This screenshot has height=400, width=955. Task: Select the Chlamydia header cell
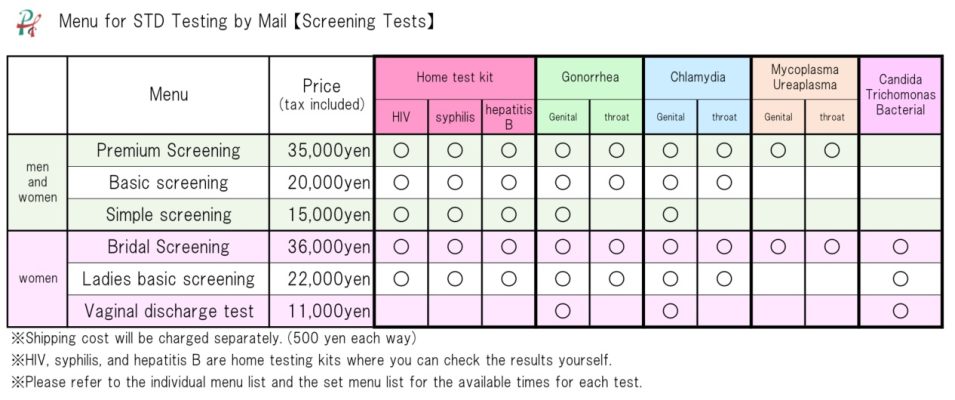point(697,78)
